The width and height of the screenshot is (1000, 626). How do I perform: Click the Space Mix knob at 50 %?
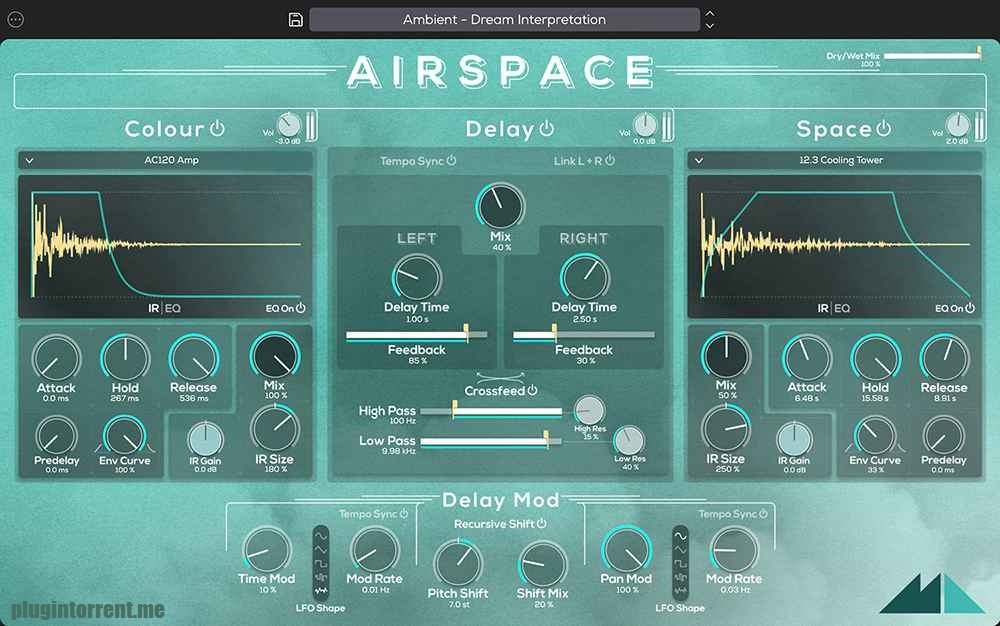[x=726, y=356]
